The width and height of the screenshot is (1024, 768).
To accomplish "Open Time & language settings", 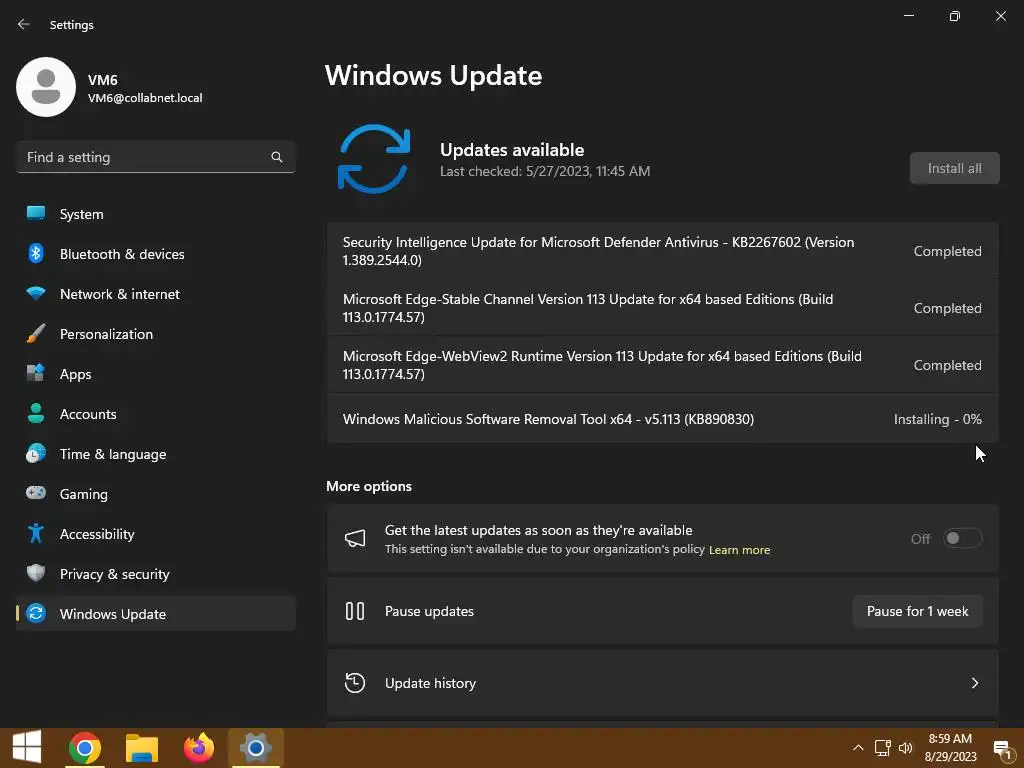I will [x=155, y=453].
